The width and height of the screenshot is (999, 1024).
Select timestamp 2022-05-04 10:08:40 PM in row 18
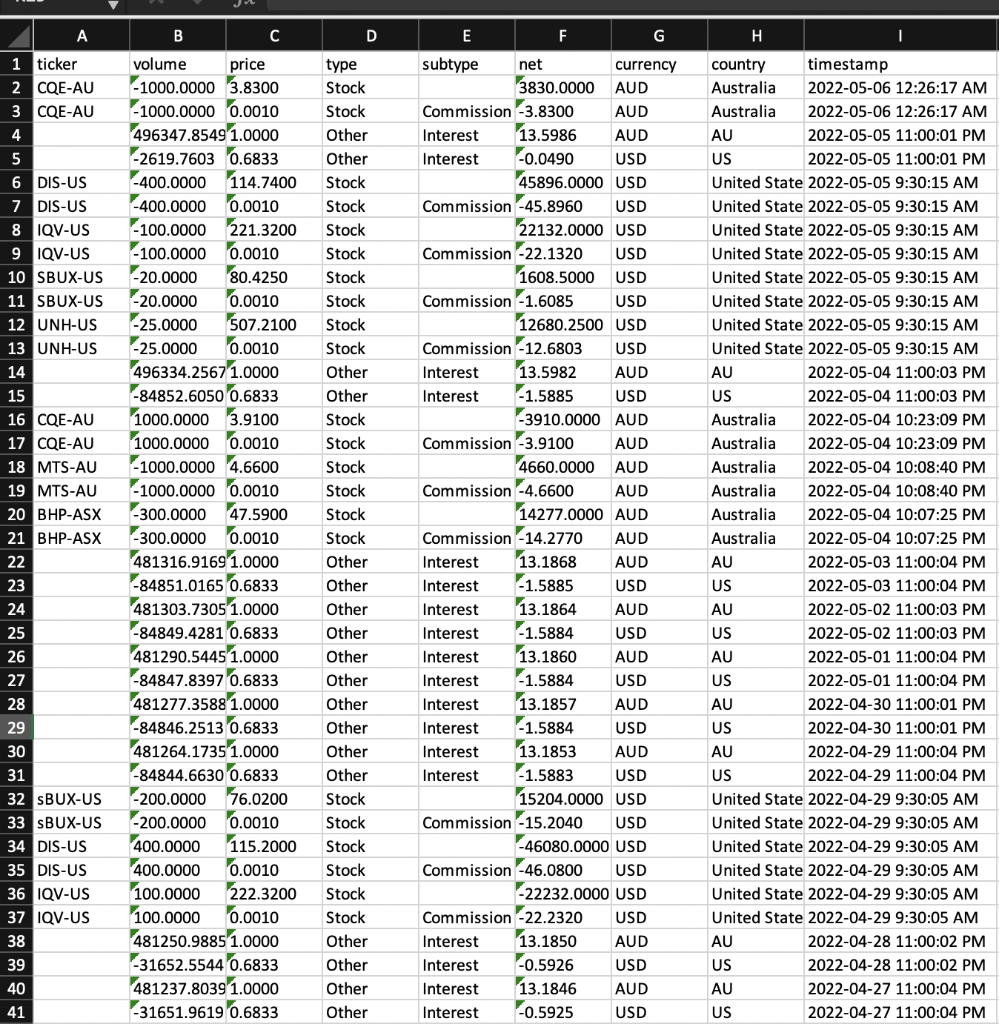tap(901, 467)
